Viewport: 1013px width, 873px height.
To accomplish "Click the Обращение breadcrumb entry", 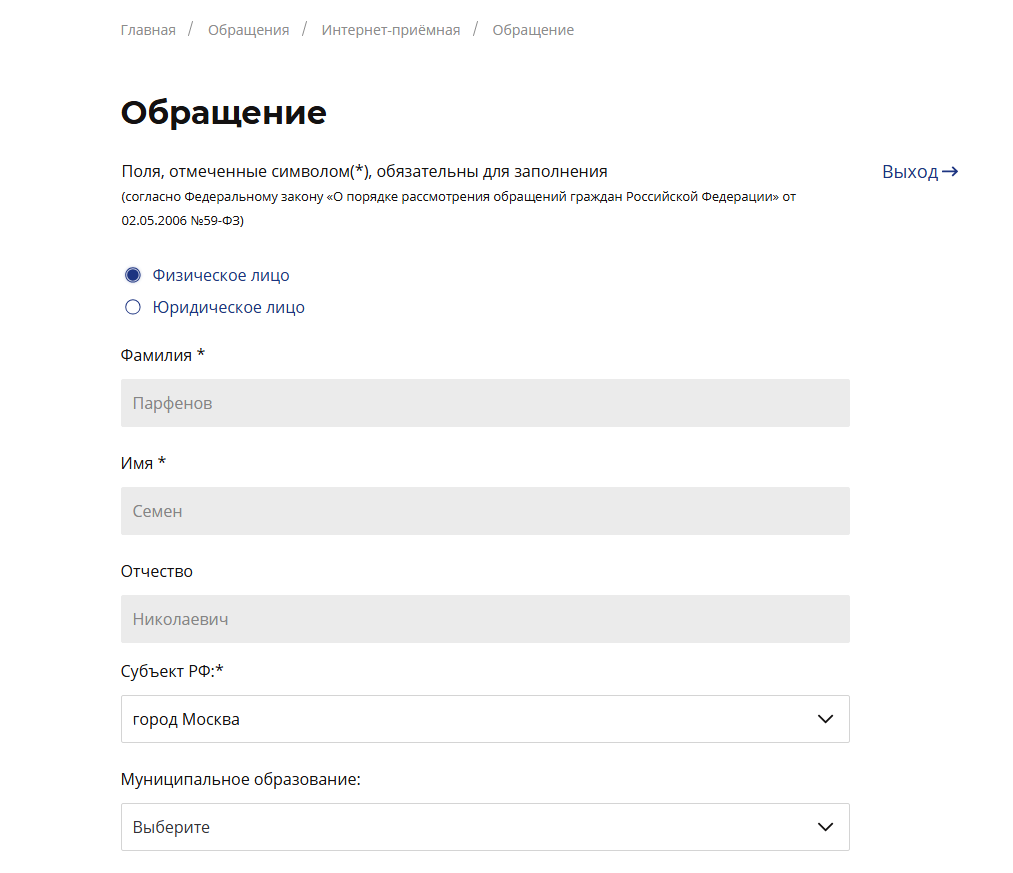I will (532, 29).
